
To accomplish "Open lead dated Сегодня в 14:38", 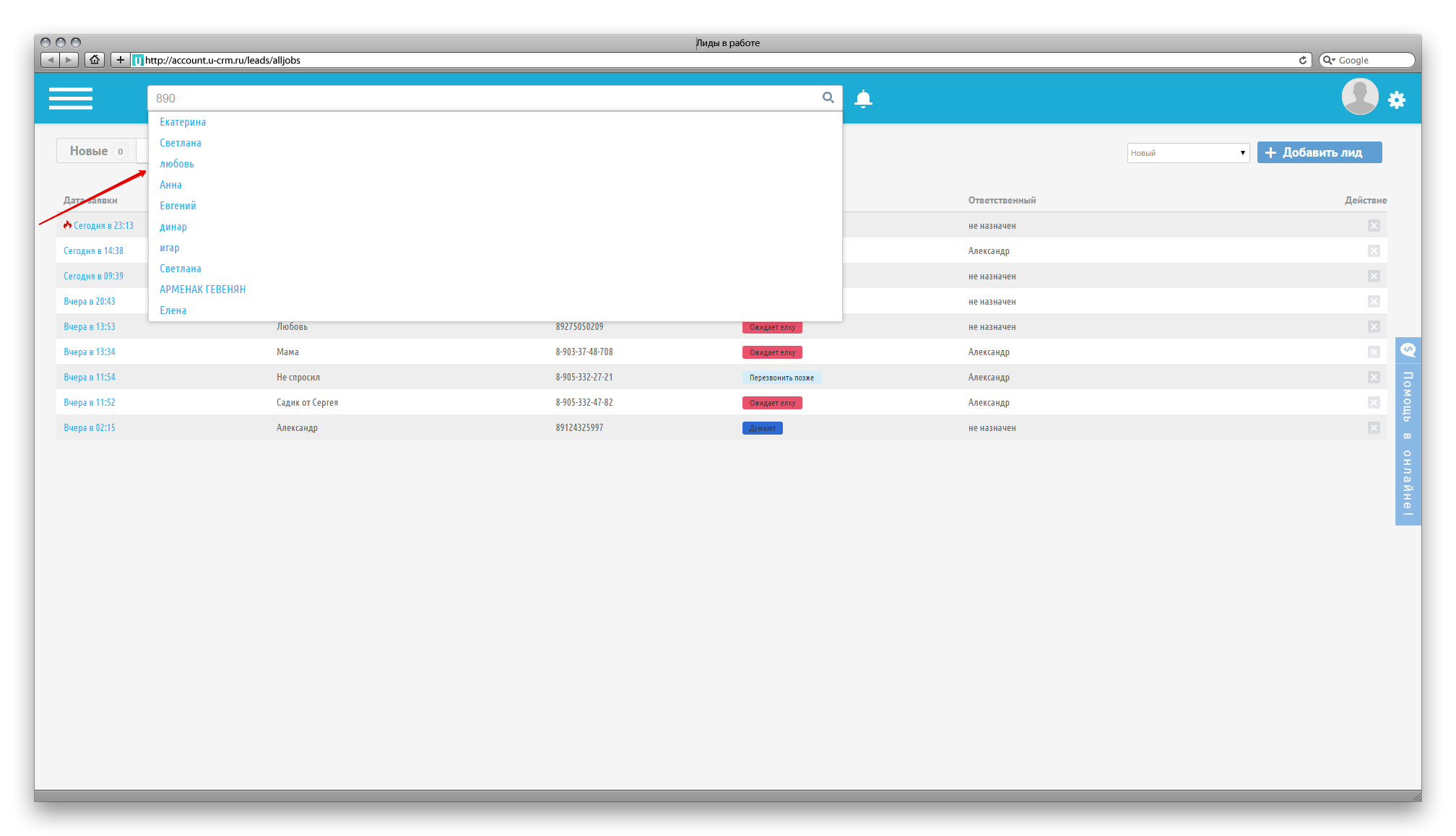I will coord(93,251).
